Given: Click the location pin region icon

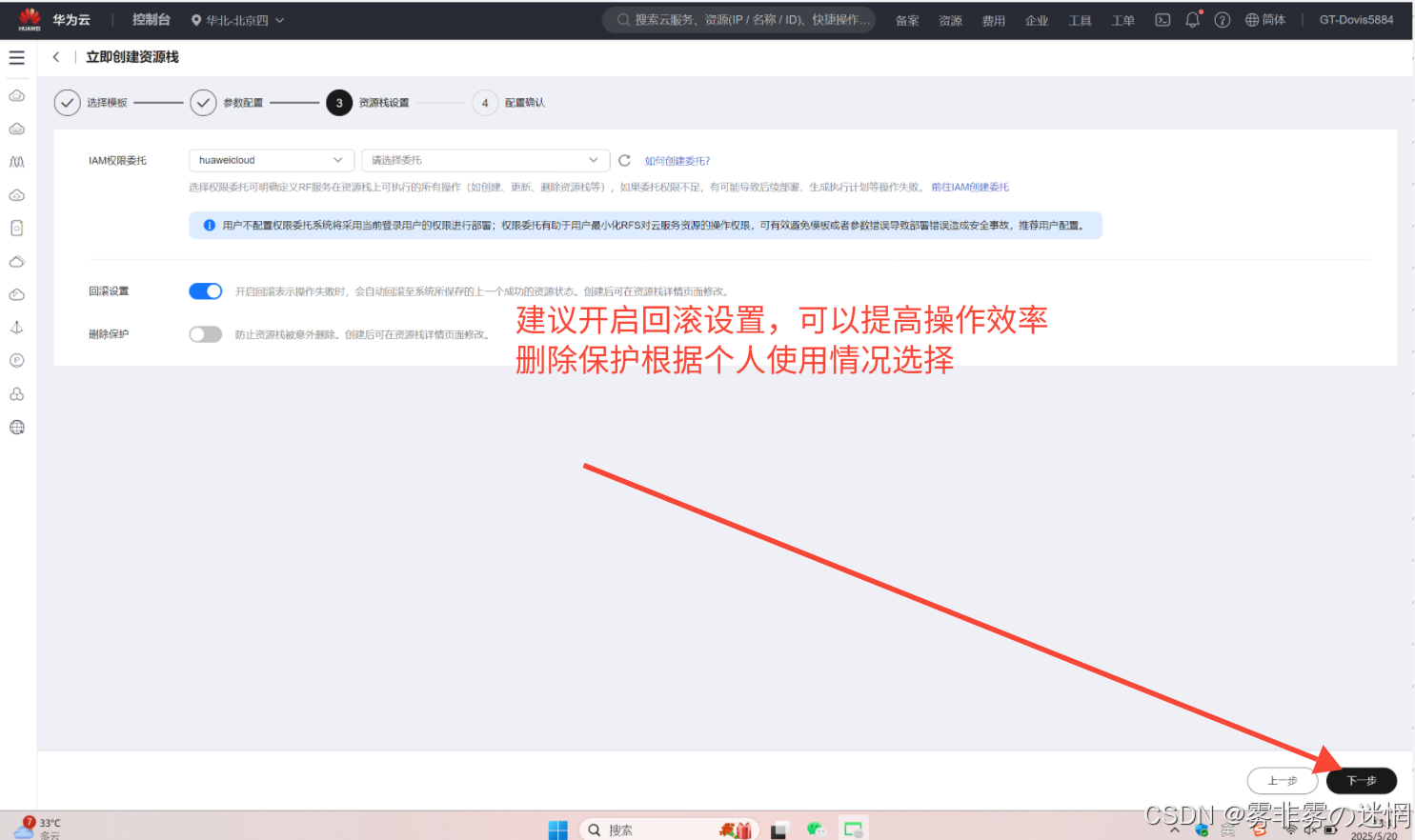Looking at the screenshot, I should point(196,20).
